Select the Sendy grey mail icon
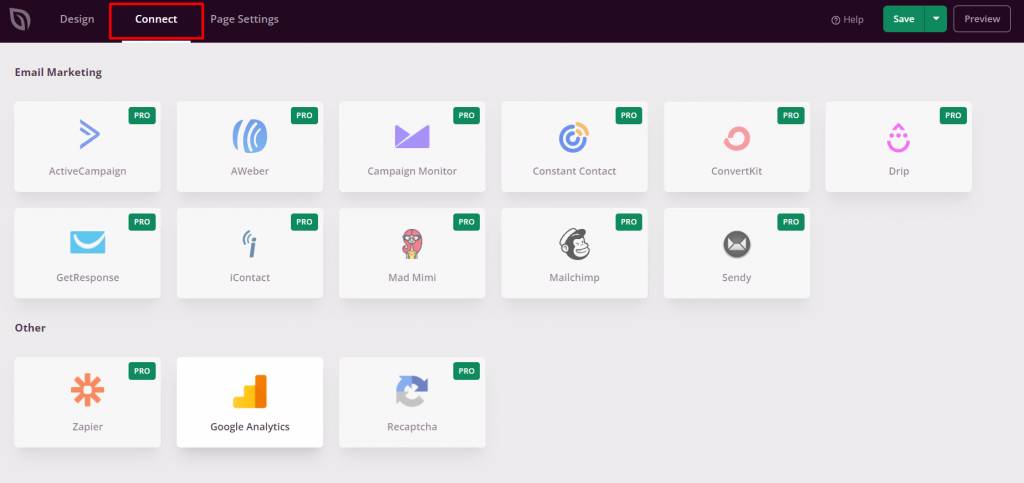Image resolution: width=1024 pixels, height=483 pixels. [737, 245]
